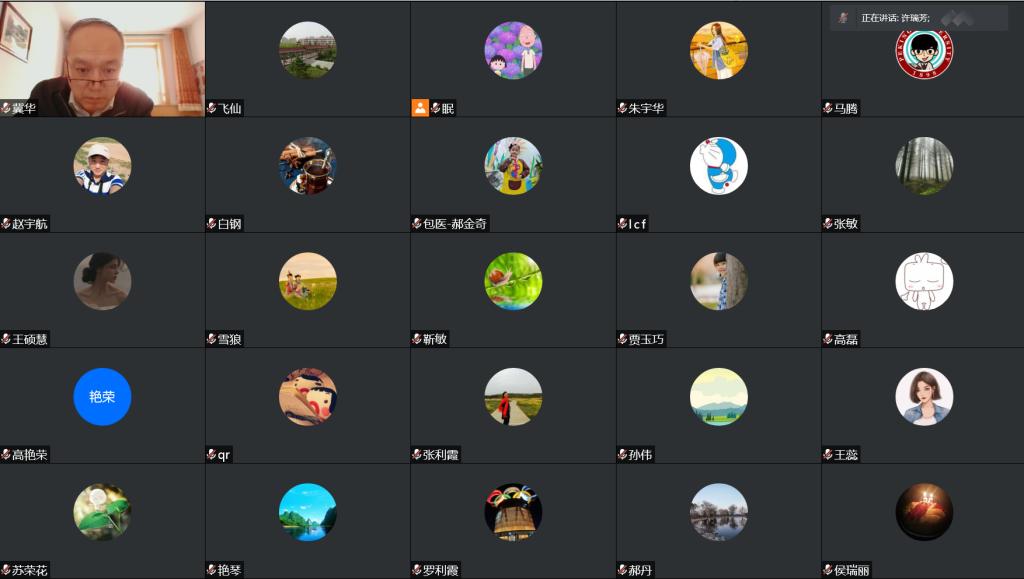Select the forest avatar of 张敏
Viewport: 1024px width, 579px height.
924,166
